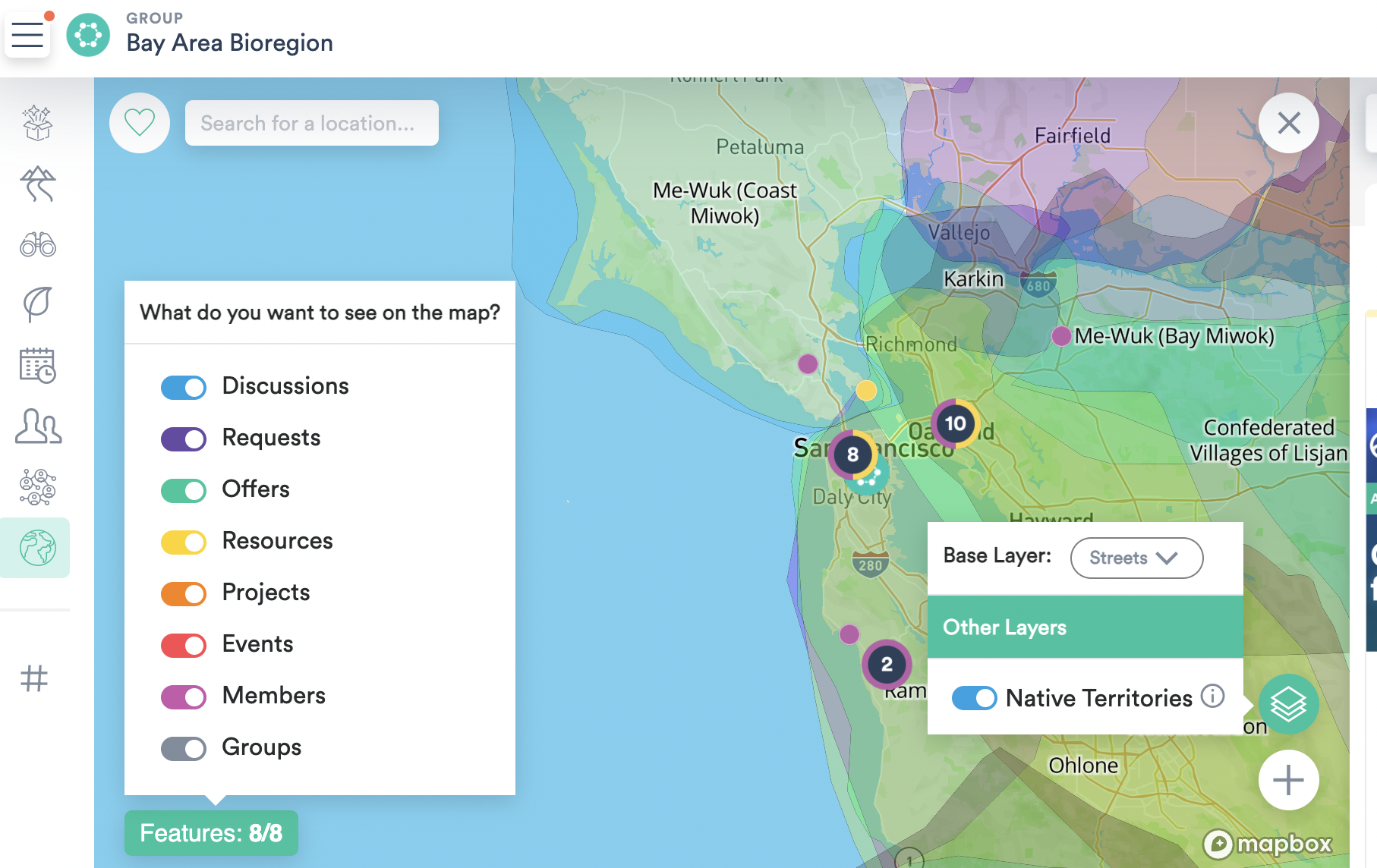Open the hamburger navigation menu

pyautogui.click(x=27, y=35)
